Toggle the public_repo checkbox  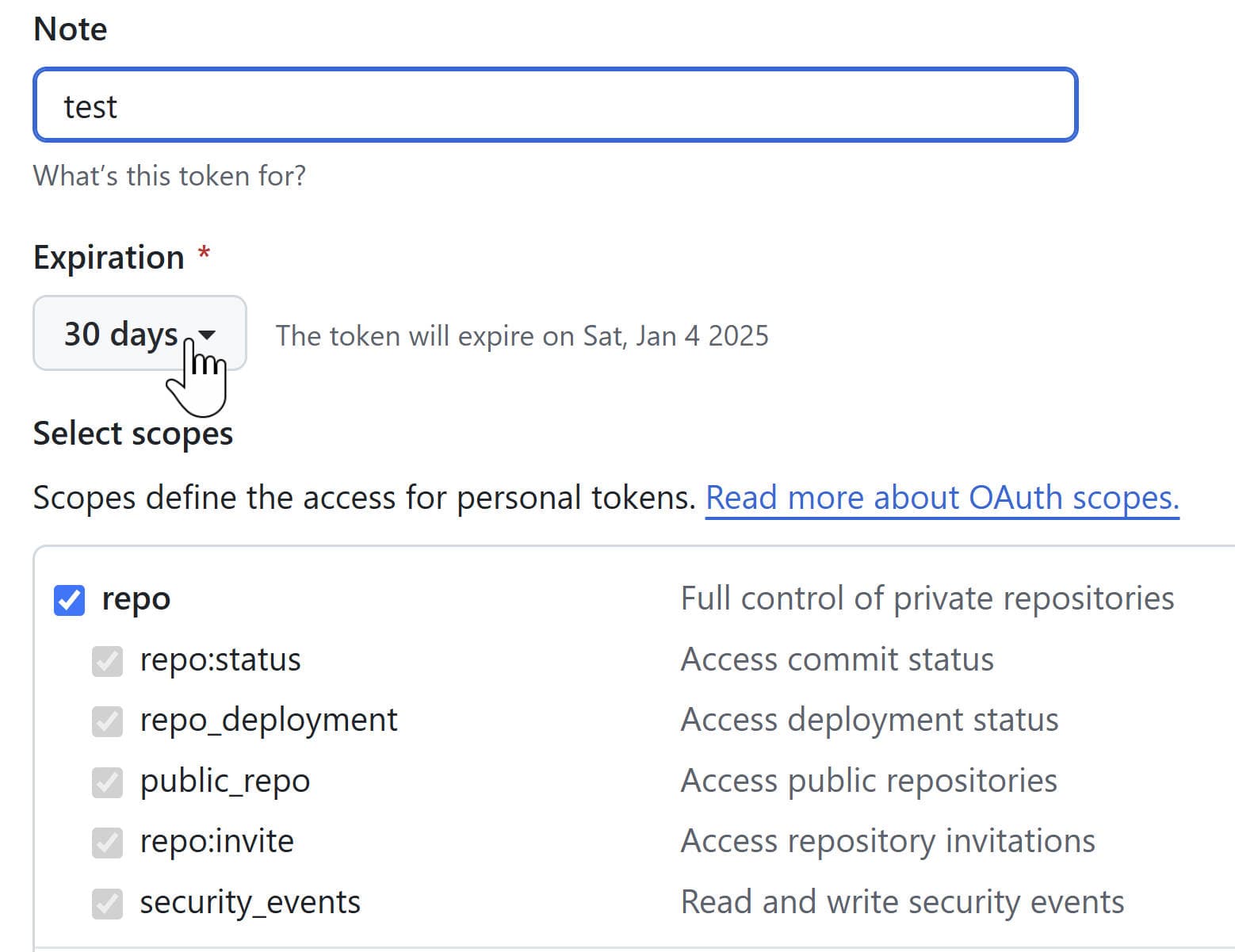pyautogui.click(x=107, y=782)
